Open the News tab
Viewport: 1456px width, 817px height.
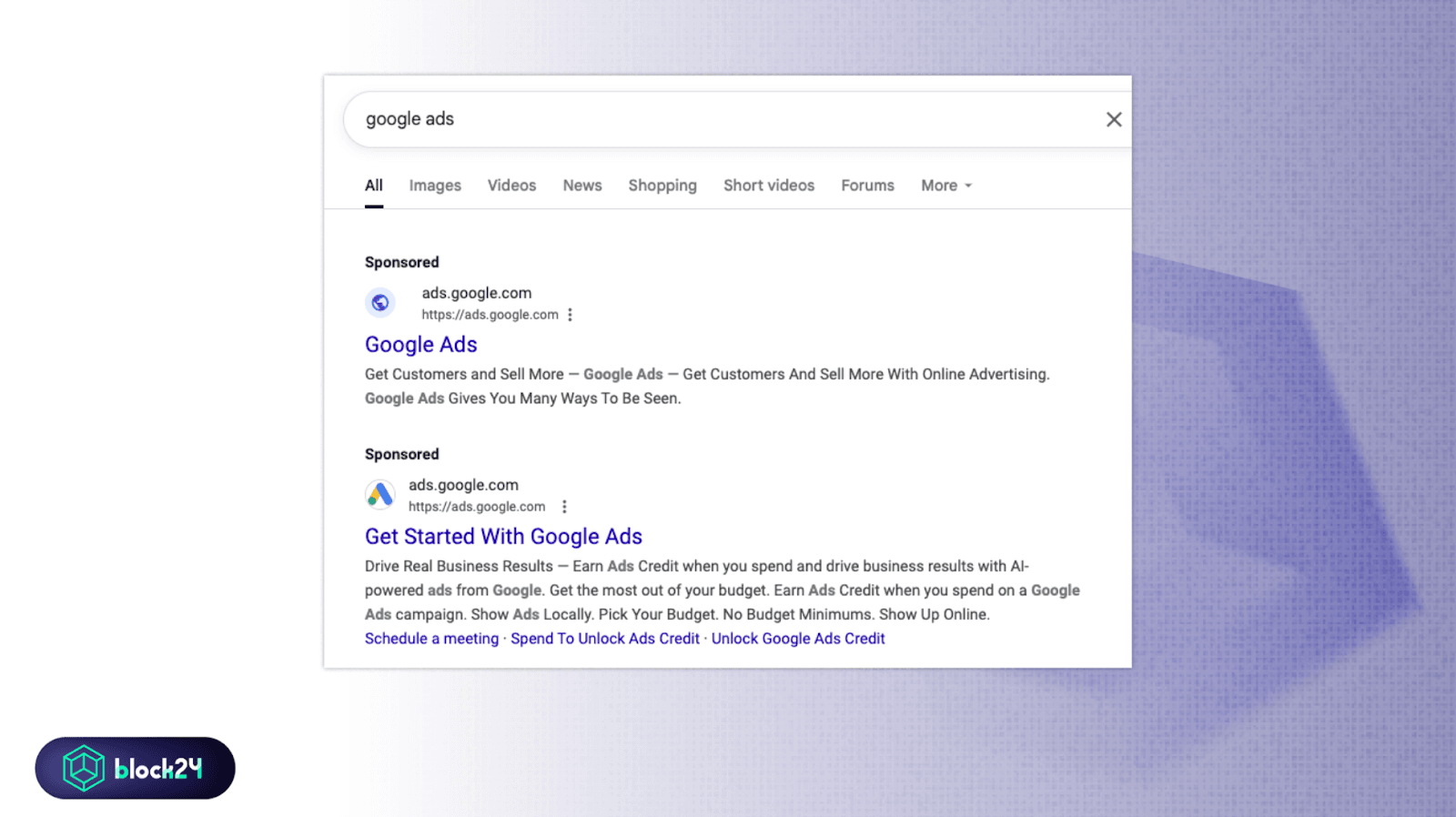[582, 186]
